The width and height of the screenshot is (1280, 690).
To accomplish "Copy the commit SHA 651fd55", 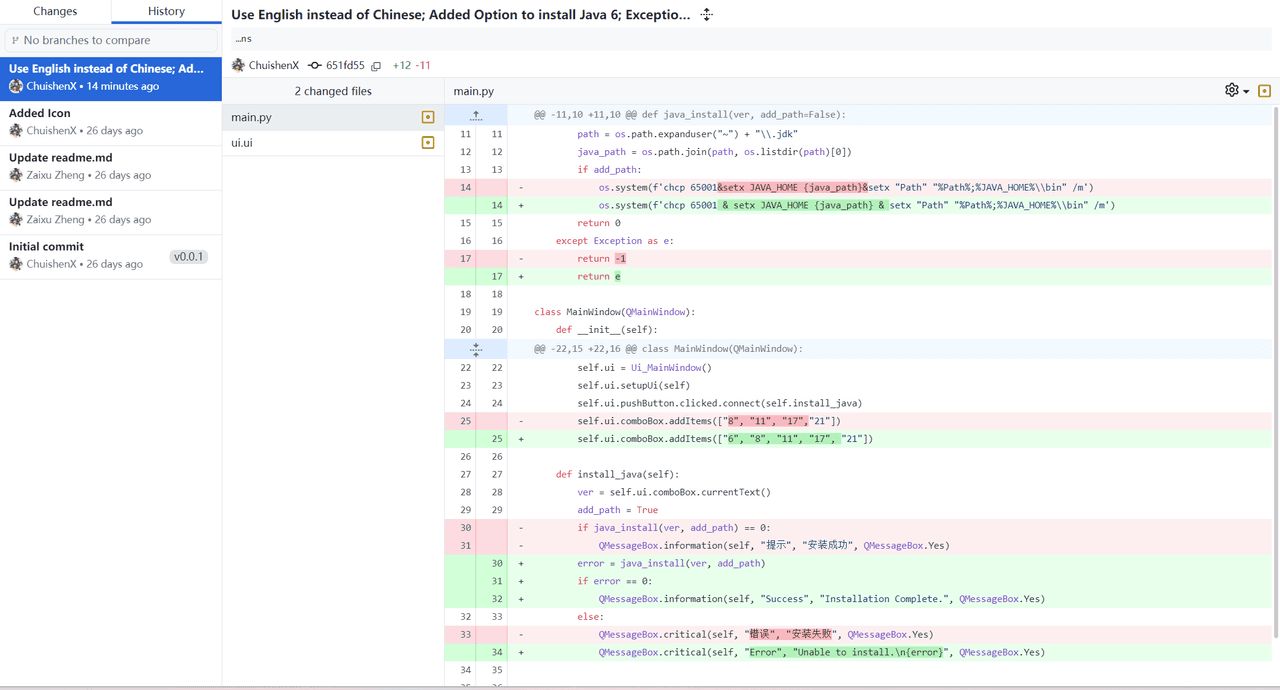I will pos(376,66).
